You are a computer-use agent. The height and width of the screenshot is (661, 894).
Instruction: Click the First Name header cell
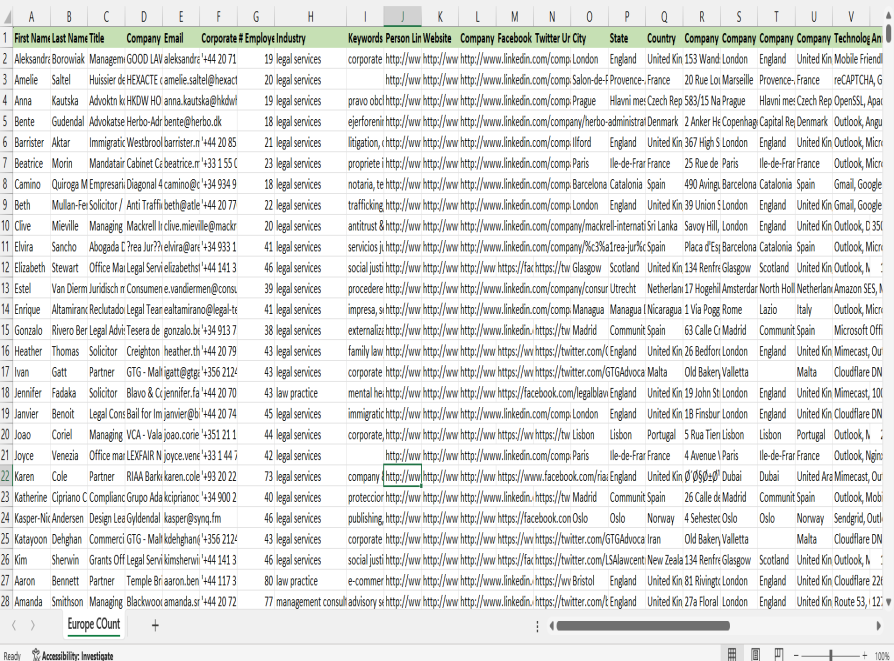click(x=31, y=38)
